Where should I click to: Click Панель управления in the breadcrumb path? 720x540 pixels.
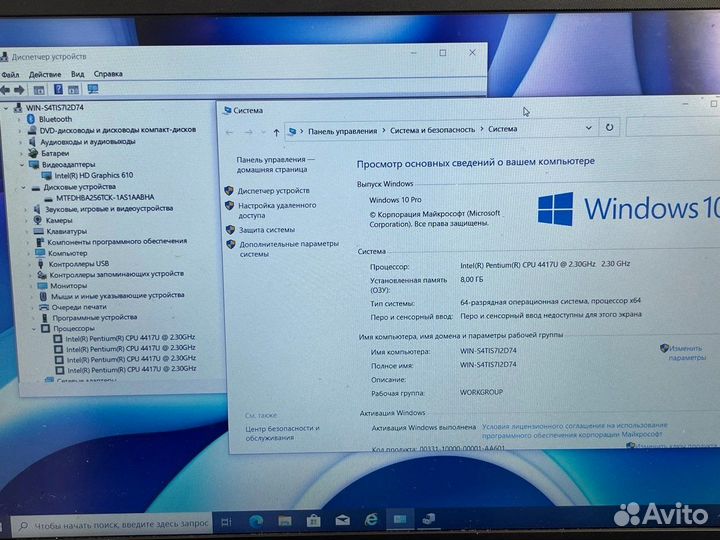point(342,131)
